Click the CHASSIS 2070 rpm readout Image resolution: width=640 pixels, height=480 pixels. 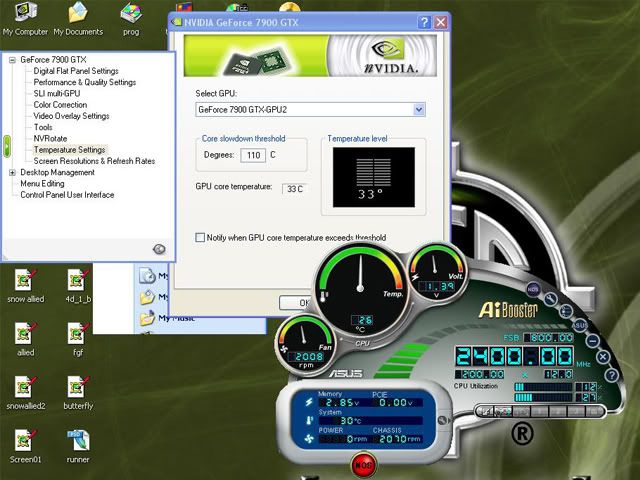click(398, 439)
